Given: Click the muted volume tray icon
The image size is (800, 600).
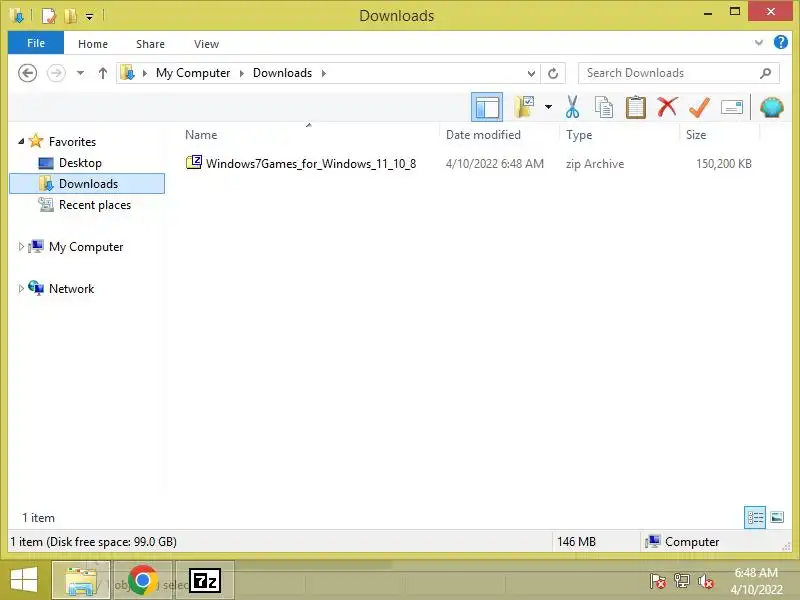Looking at the screenshot, I should [x=706, y=581].
